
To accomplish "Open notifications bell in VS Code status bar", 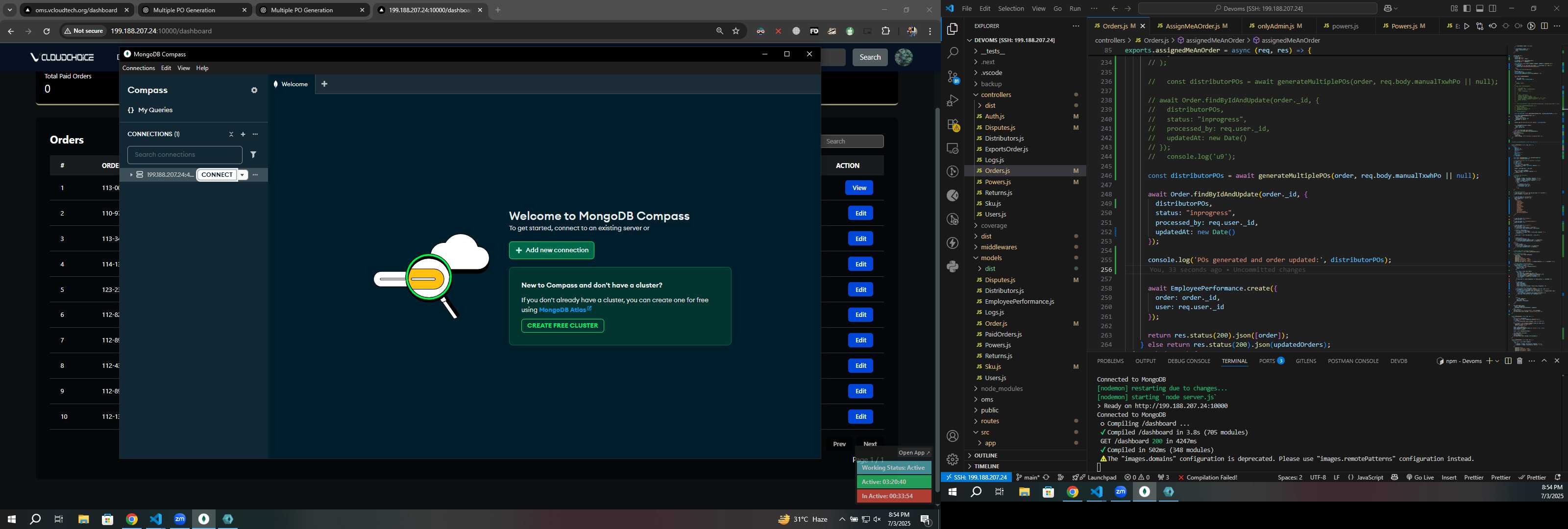I will pos(1558,477).
